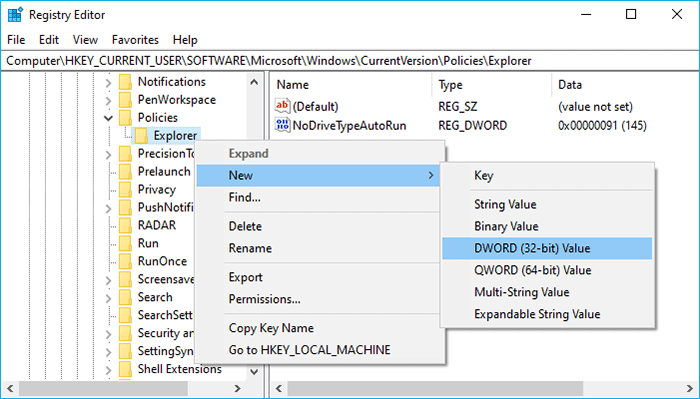Screen dimensions: 700x399
Task: Open the Favorites menu
Action: (x=135, y=40)
